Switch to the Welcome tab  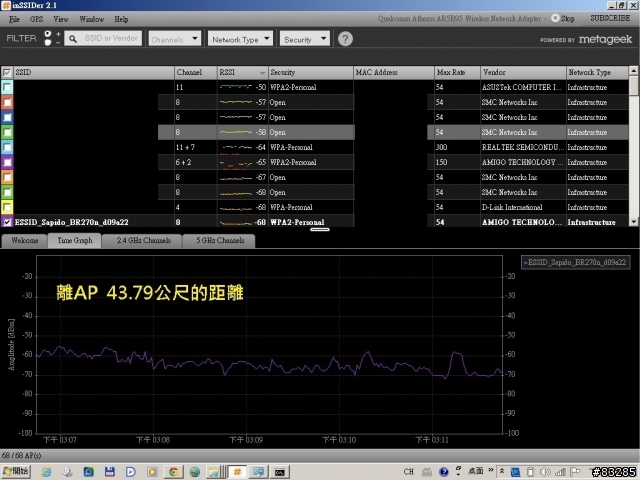click(x=24, y=240)
